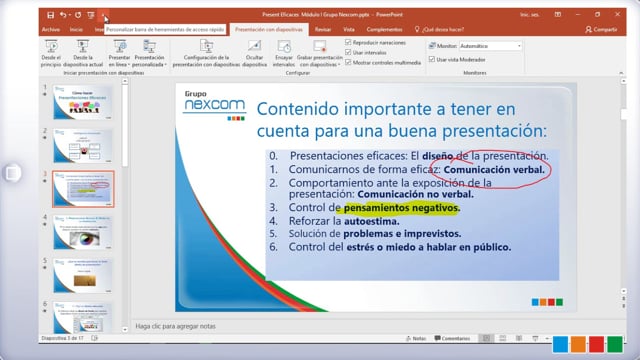Open the Presentar en línea dropdown
This screenshot has width=640, height=360.
[x=119, y=53]
